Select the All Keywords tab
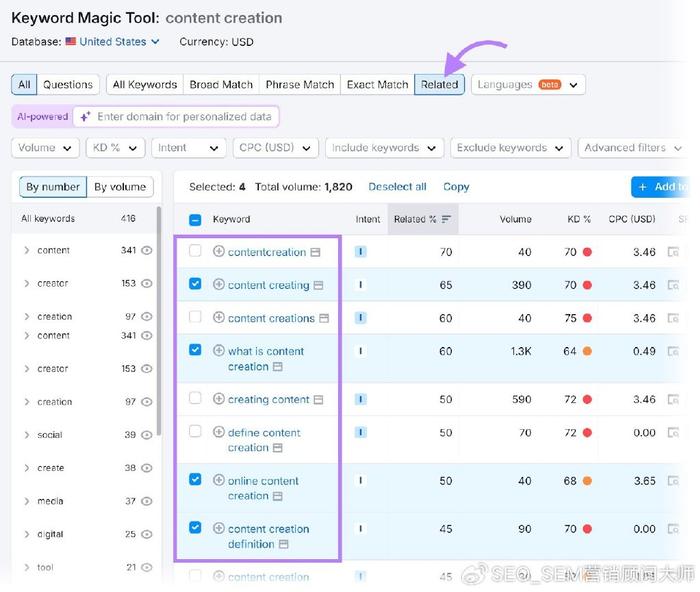 [145, 84]
